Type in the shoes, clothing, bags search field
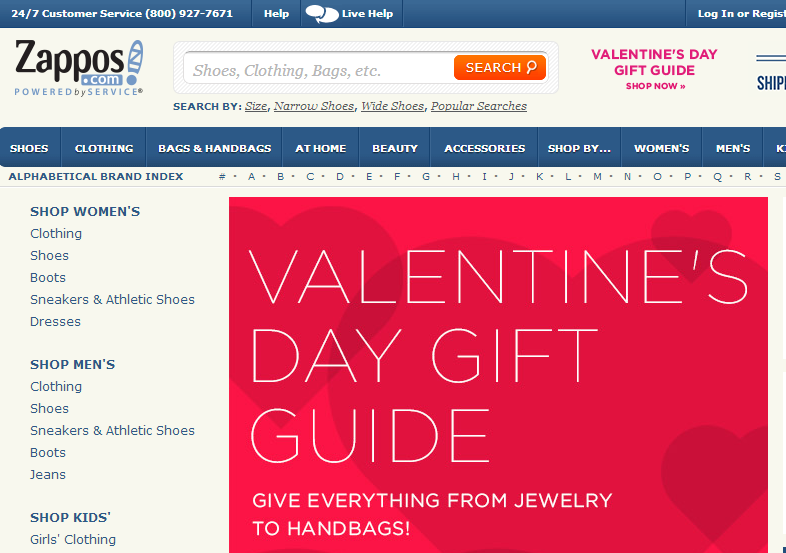The image size is (786, 553). (315, 70)
